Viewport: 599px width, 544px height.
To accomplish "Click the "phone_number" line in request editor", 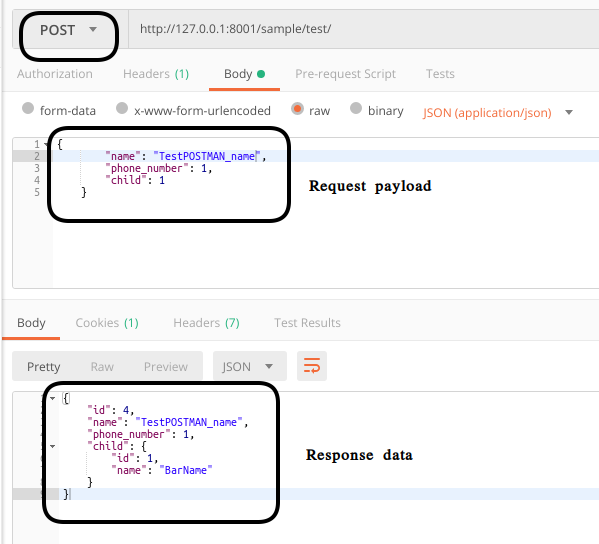I will (159, 168).
